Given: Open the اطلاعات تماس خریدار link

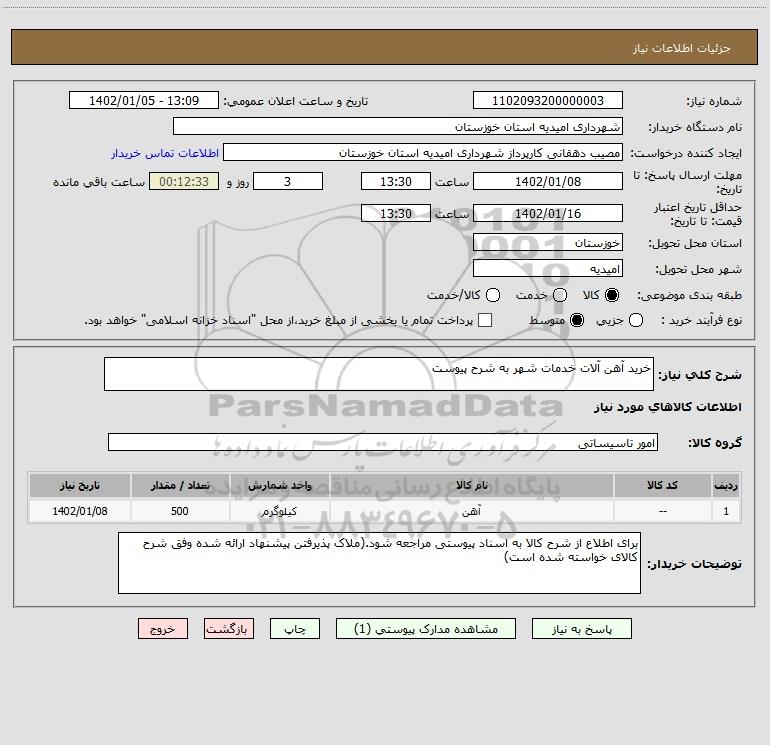Looking at the screenshot, I should [x=165, y=153].
